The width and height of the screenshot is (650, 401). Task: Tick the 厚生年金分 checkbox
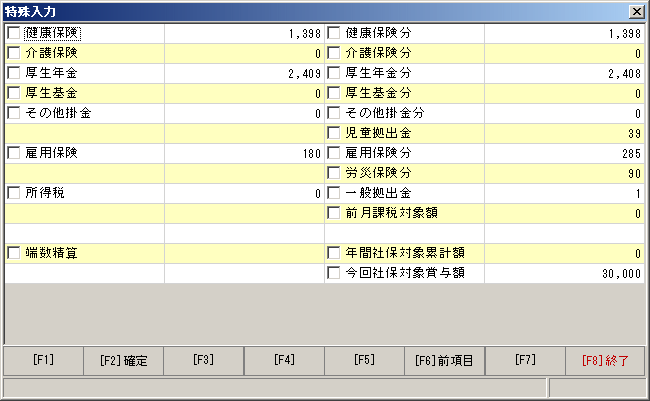tap(334, 73)
